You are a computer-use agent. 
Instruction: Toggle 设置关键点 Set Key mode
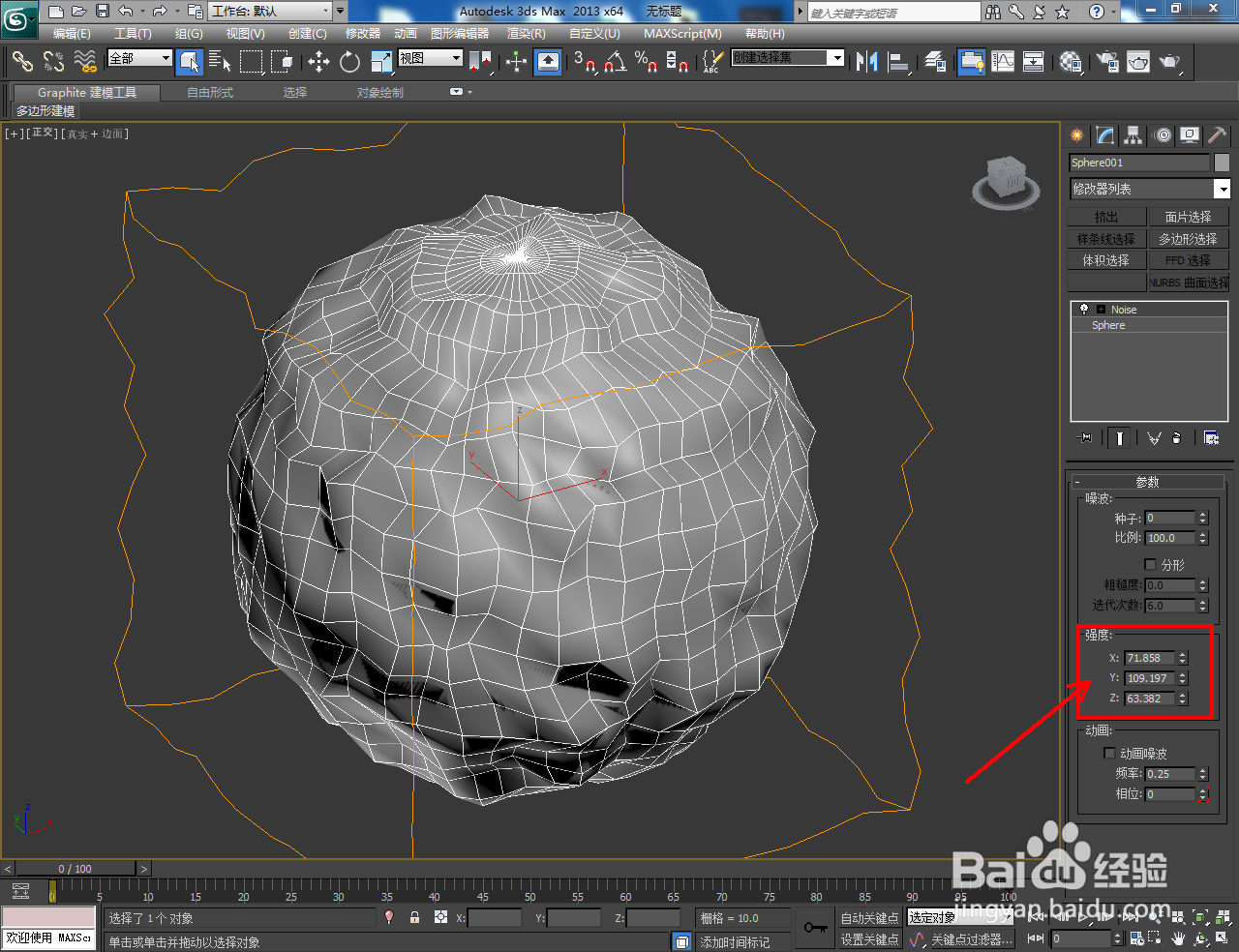[869, 939]
